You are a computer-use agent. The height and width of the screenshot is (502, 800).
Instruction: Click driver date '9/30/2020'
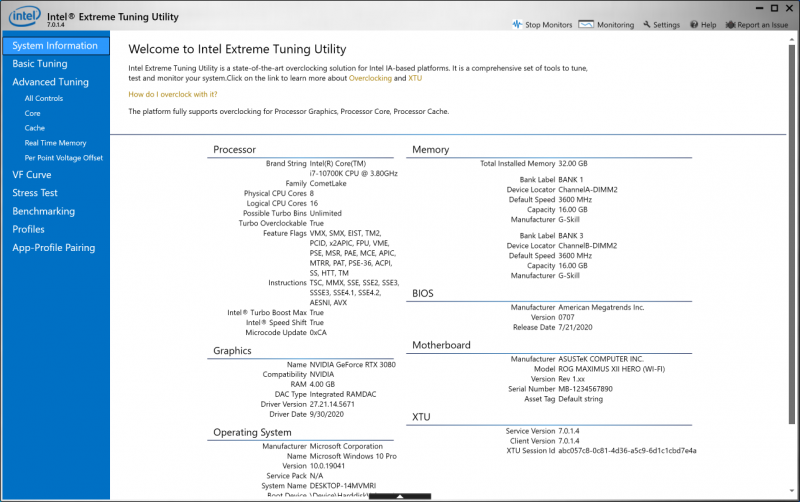(x=327, y=414)
